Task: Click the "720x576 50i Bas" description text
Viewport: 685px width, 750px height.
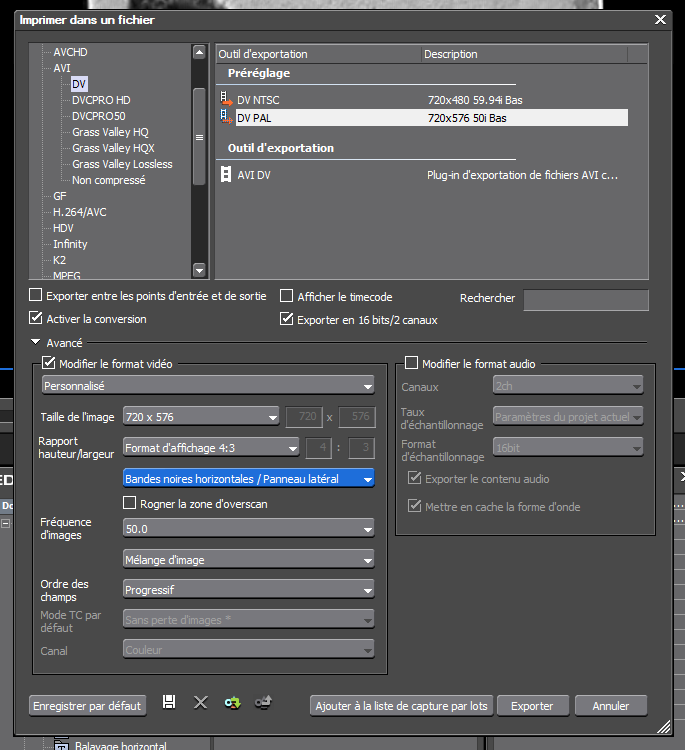Action: coord(467,118)
